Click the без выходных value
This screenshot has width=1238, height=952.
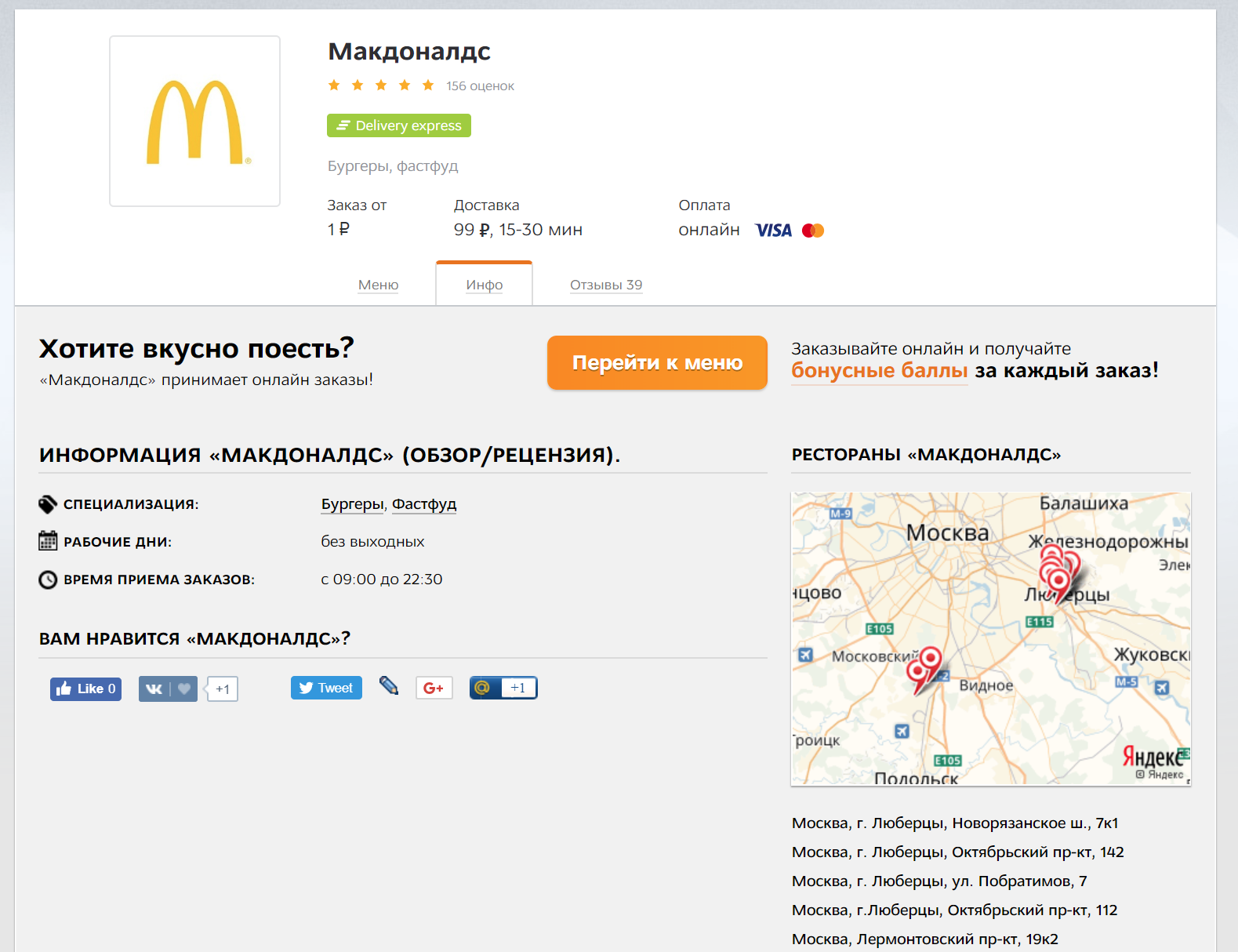(x=372, y=542)
